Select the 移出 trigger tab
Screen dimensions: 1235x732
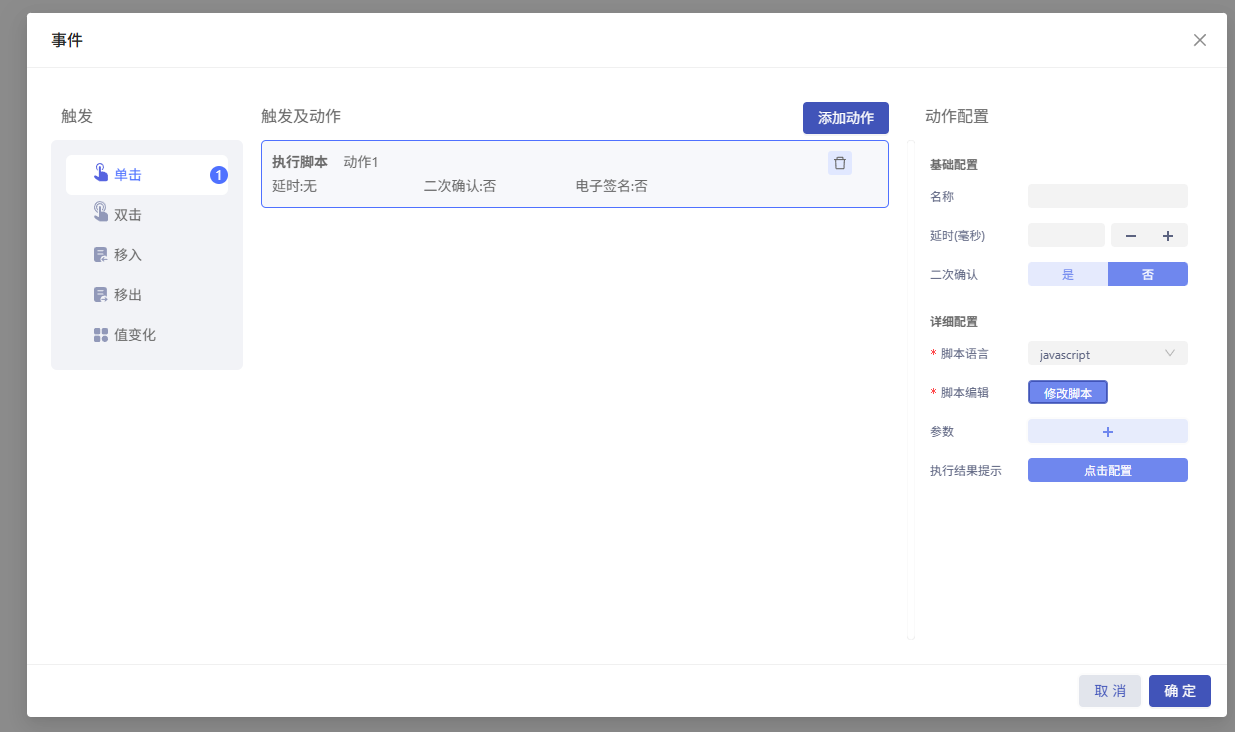147,295
